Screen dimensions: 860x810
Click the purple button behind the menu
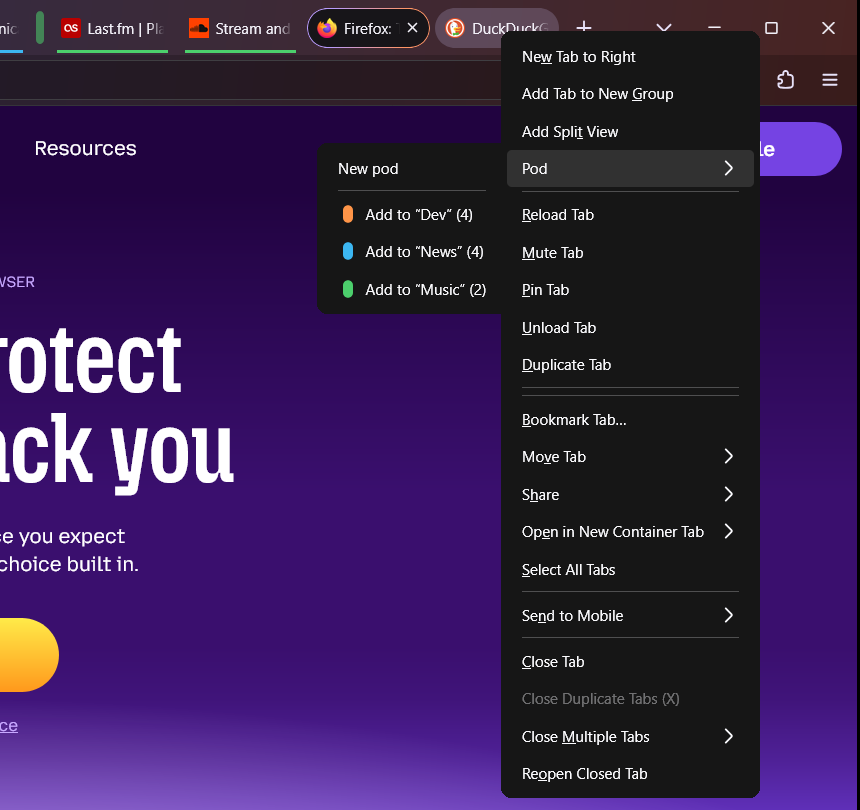pos(800,149)
